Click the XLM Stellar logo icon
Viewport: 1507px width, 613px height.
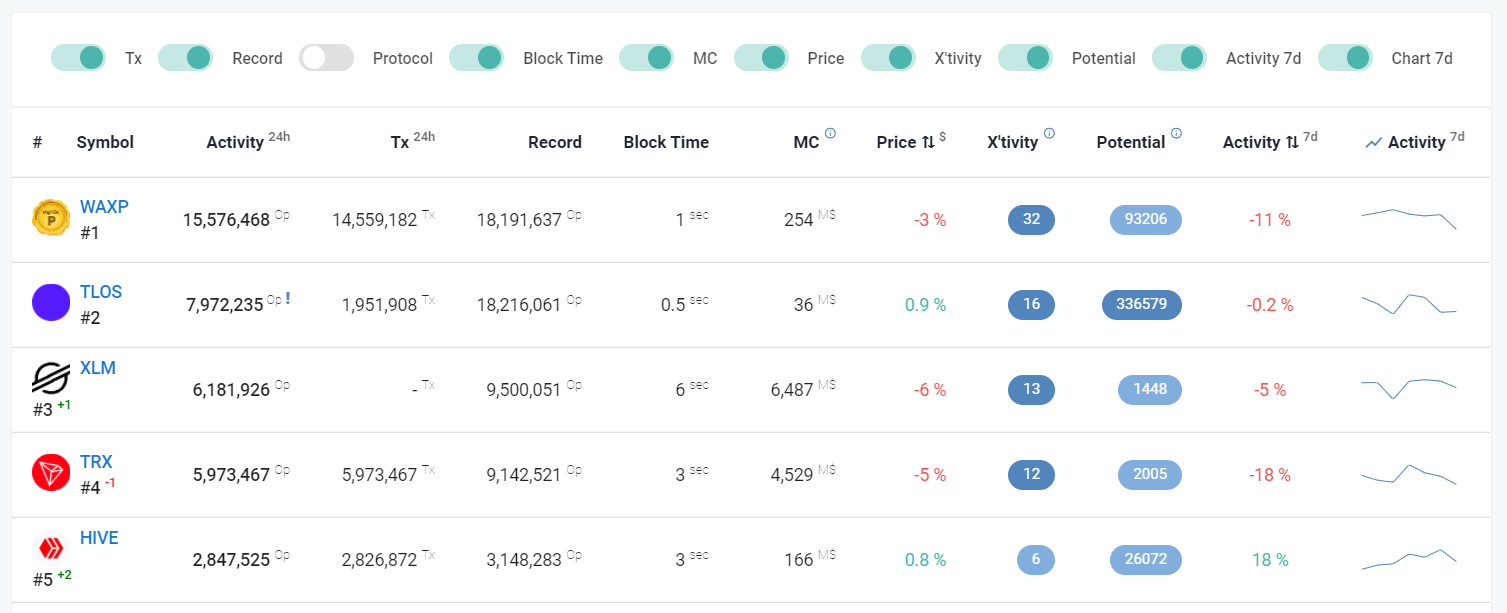51,378
